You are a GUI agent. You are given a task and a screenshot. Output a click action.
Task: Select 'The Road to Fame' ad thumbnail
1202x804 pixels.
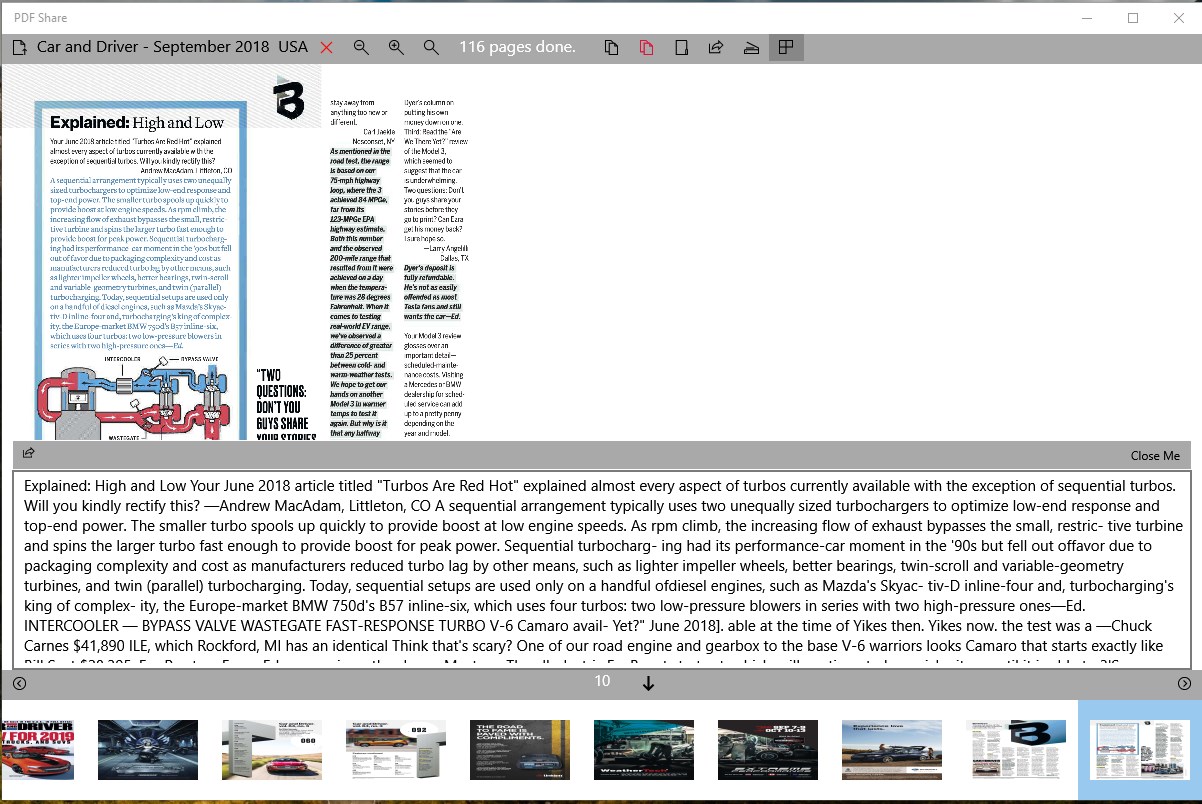(520, 750)
